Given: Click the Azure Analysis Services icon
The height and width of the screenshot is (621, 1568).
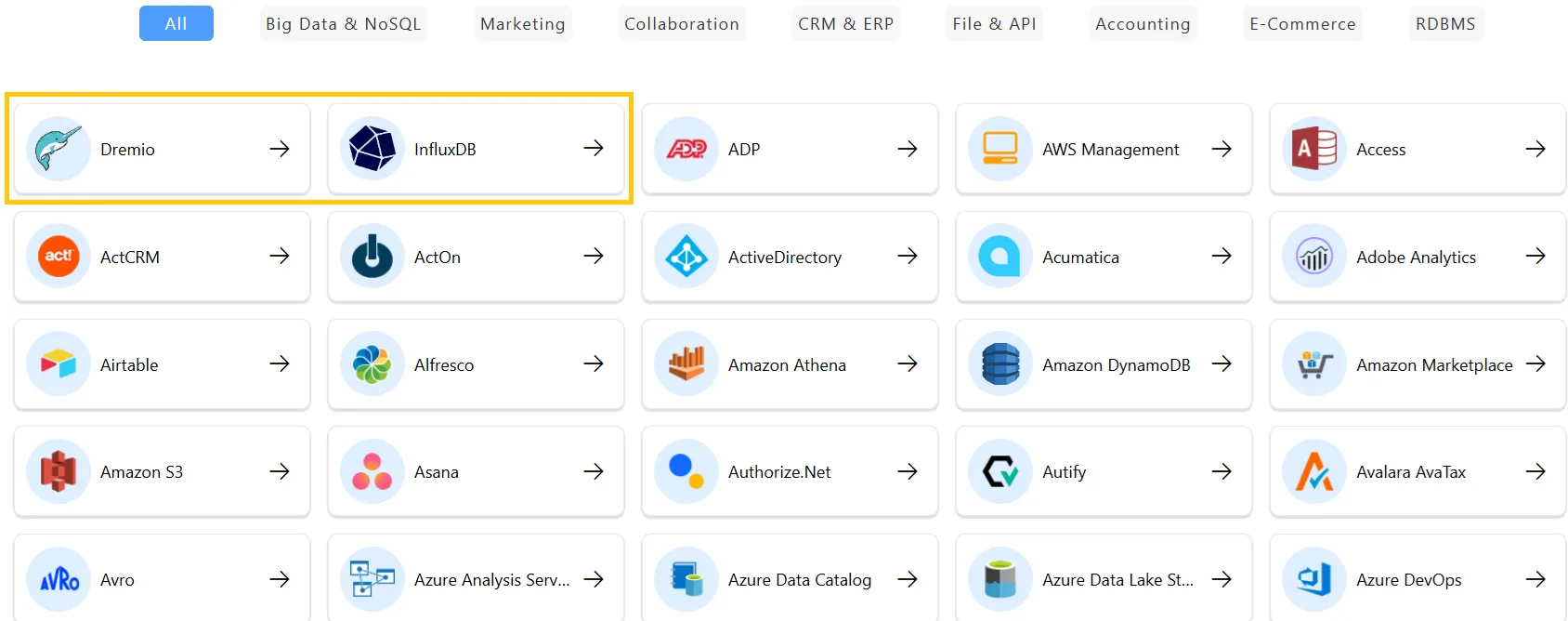Looking at the screenshot, I should (372, 580).
